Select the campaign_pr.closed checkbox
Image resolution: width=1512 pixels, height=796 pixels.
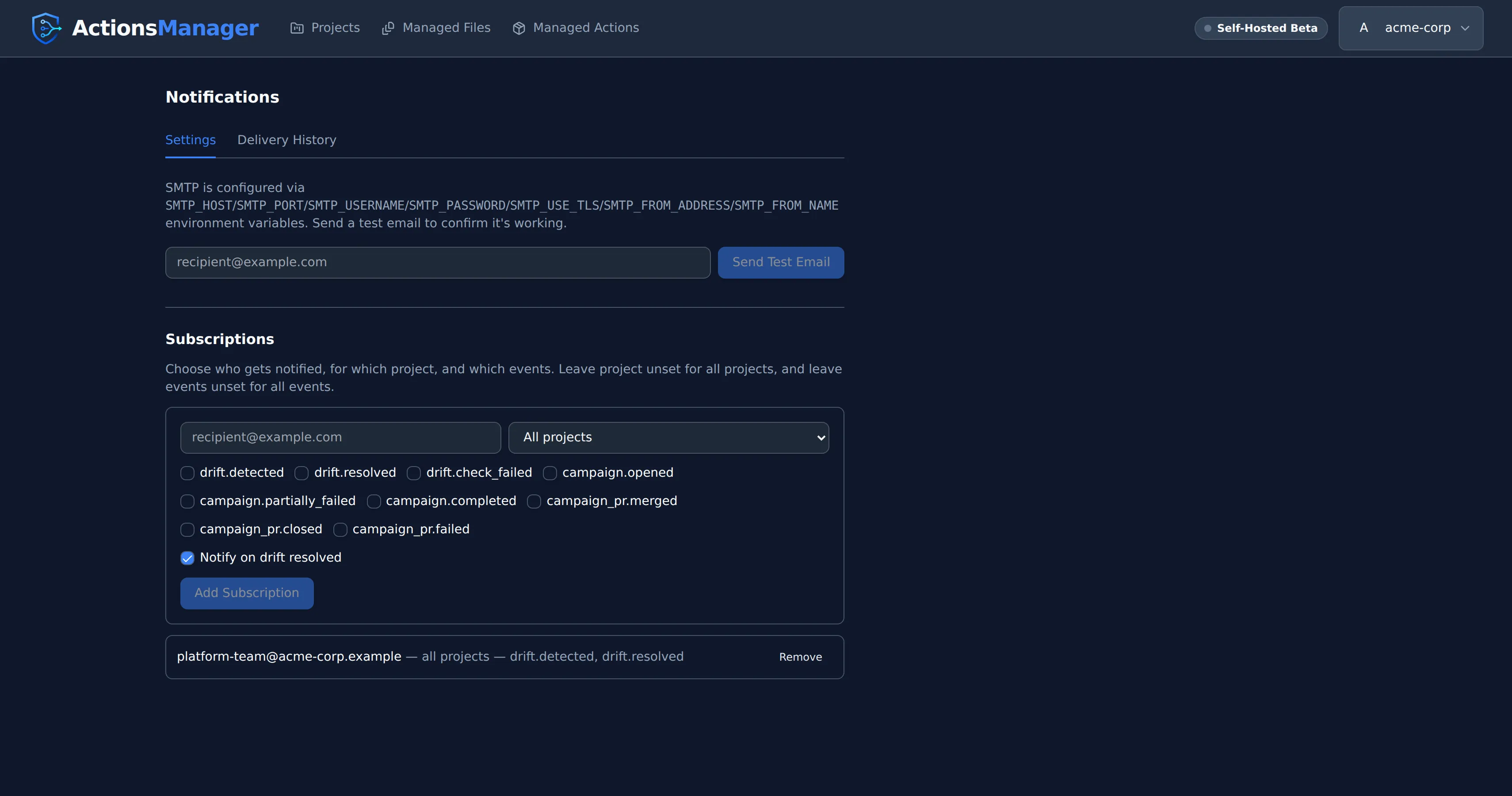[187, 529]
